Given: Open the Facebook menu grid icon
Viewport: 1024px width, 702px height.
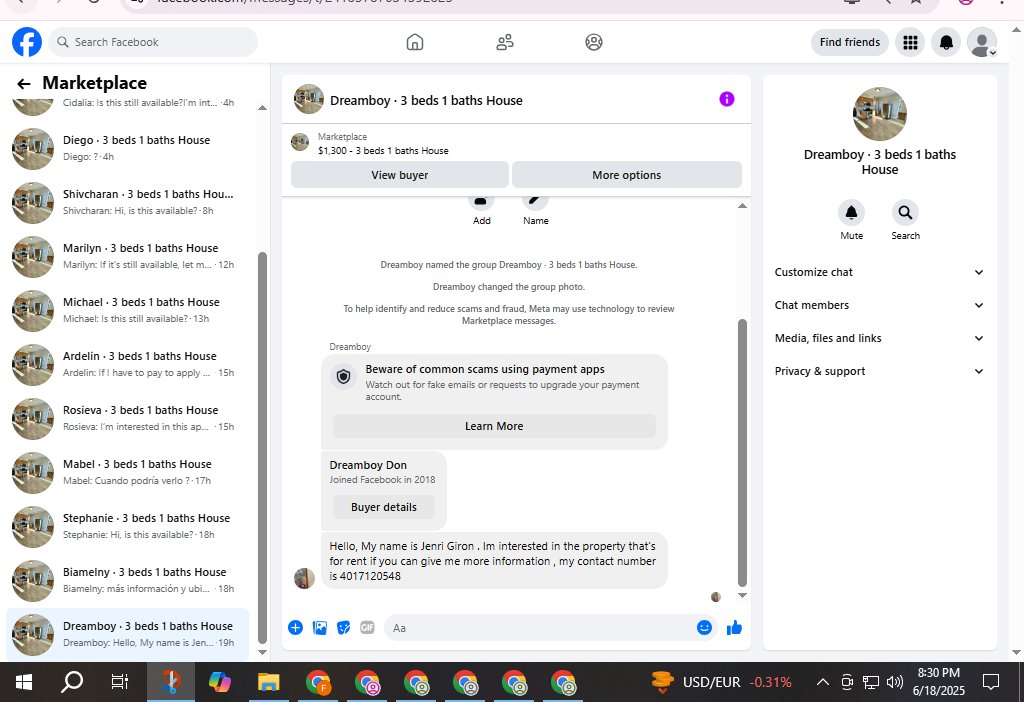Looking at the screenshot, I should tap(910, 42).
